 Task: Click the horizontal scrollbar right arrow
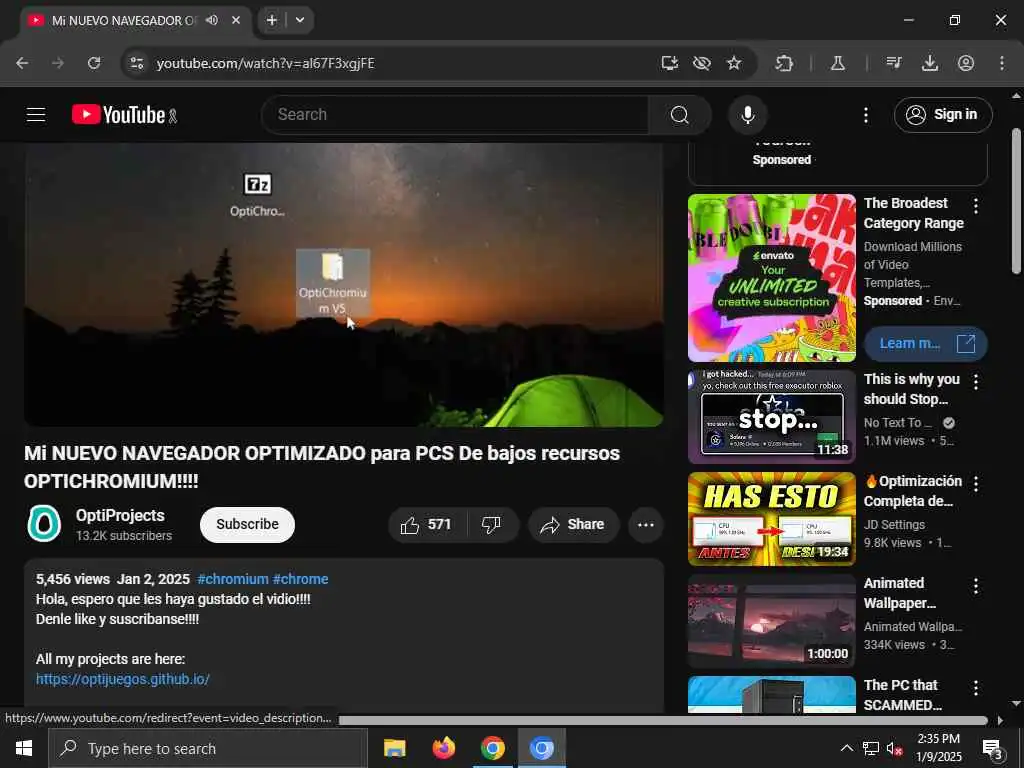(x=1000, y=720)
